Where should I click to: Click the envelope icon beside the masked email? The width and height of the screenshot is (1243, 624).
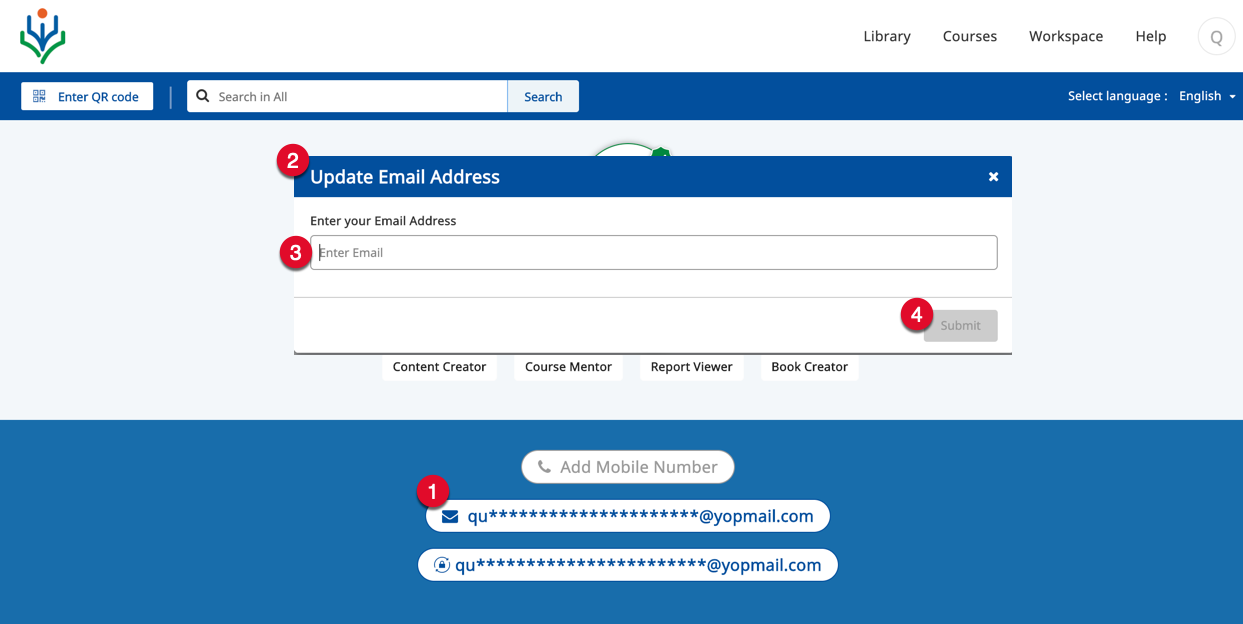click(x=450, y=517)
